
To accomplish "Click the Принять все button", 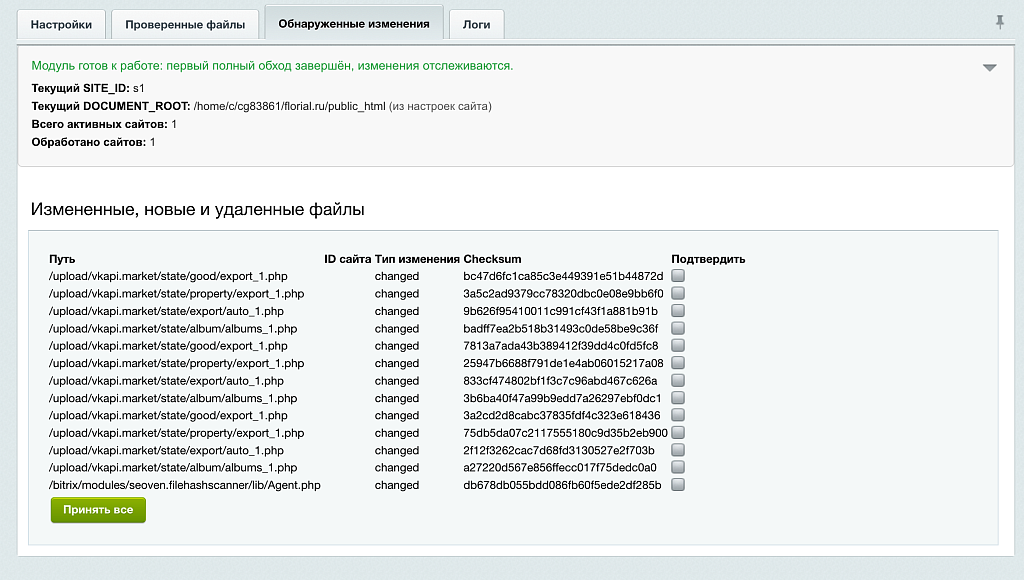I will [x=97, y=510].
